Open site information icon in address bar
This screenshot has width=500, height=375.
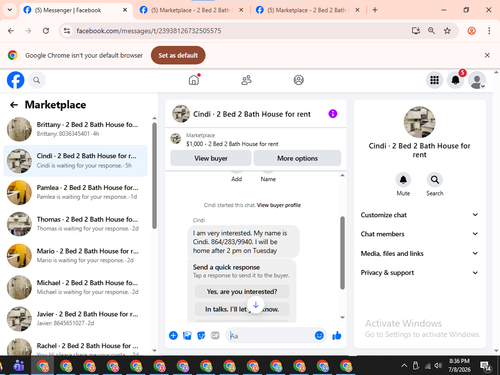[67, 31]
